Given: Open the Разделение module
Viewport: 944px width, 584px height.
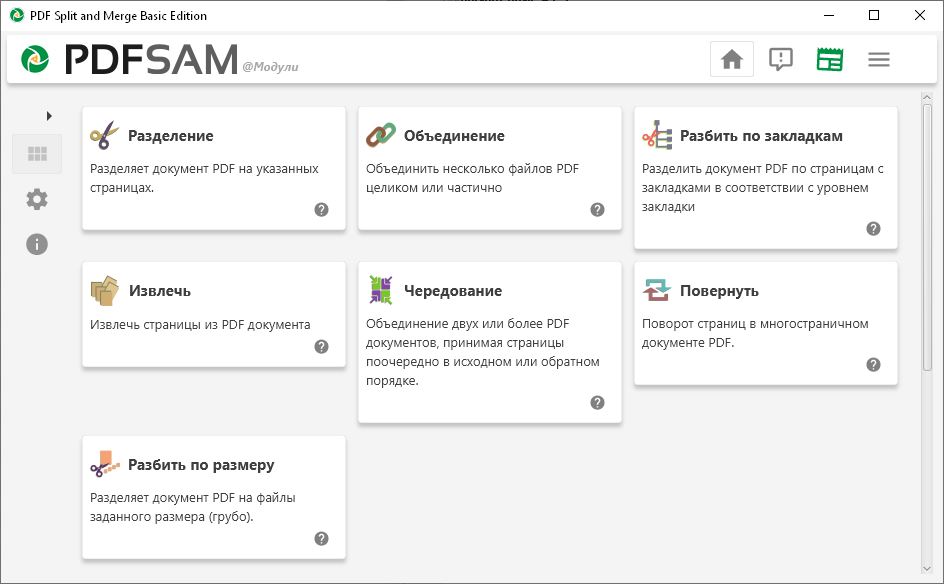Looking at the screenshot, I should coord(170,136).
